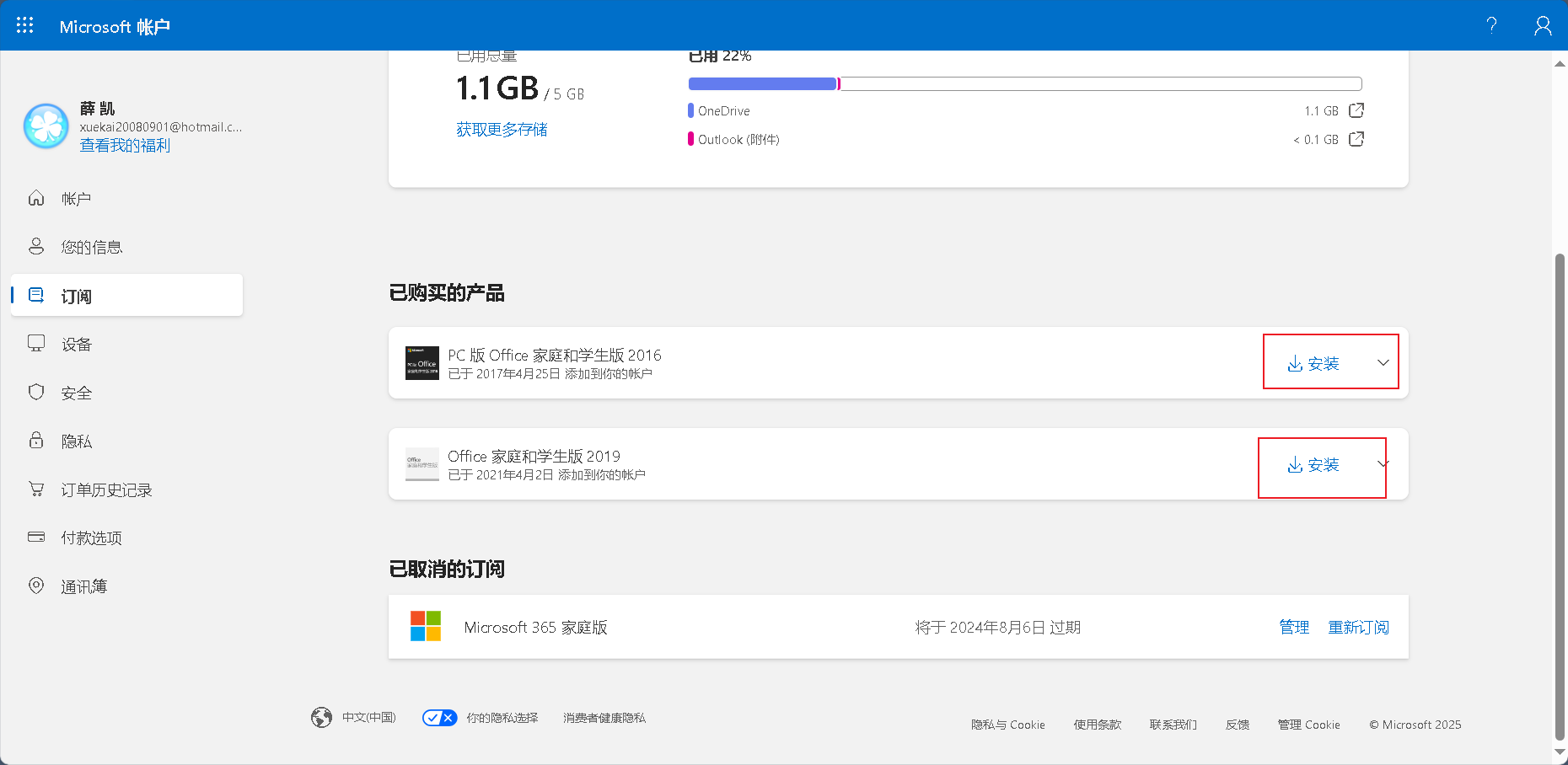Click Microsoft 帐户 header title
Image resolution: width=1568 pixels, height=765 pixels.
tap(115, 27)
